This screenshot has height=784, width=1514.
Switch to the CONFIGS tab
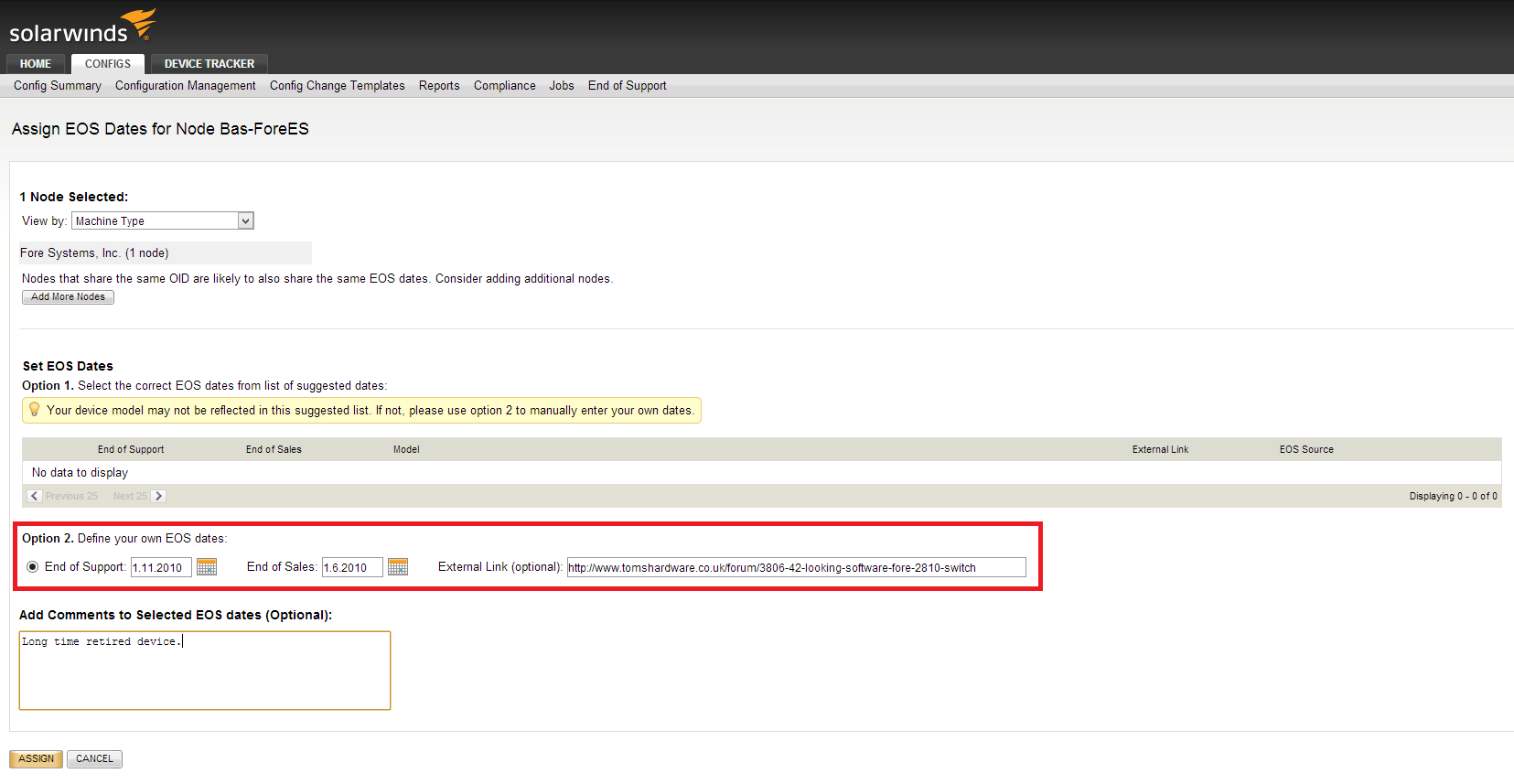pyautogui.click(x=108, y=64)
